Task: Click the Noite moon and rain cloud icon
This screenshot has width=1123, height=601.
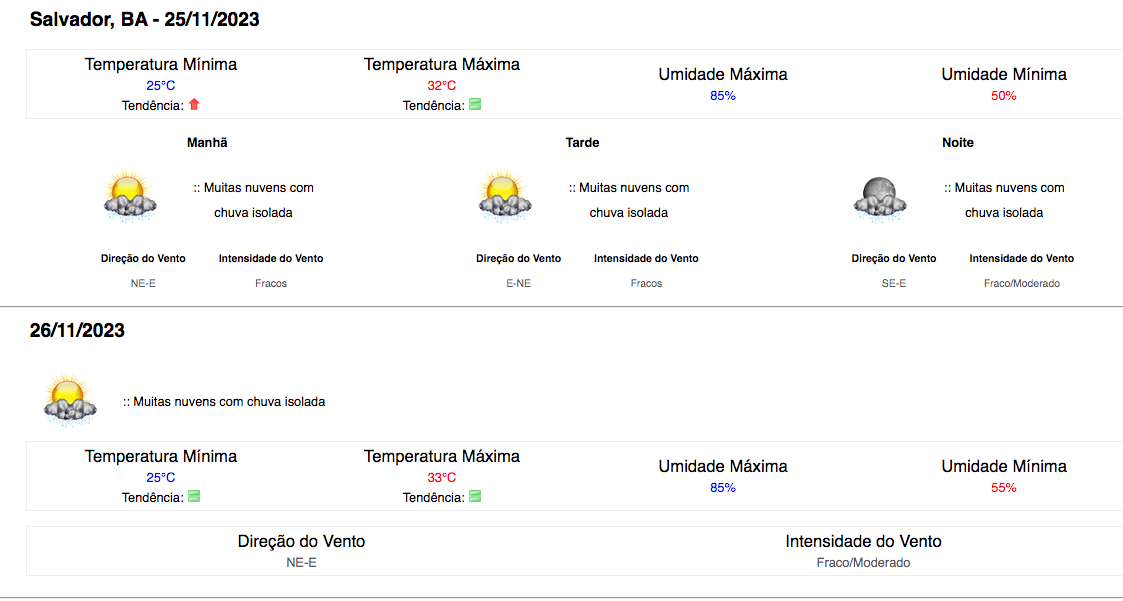Action: 880,196
